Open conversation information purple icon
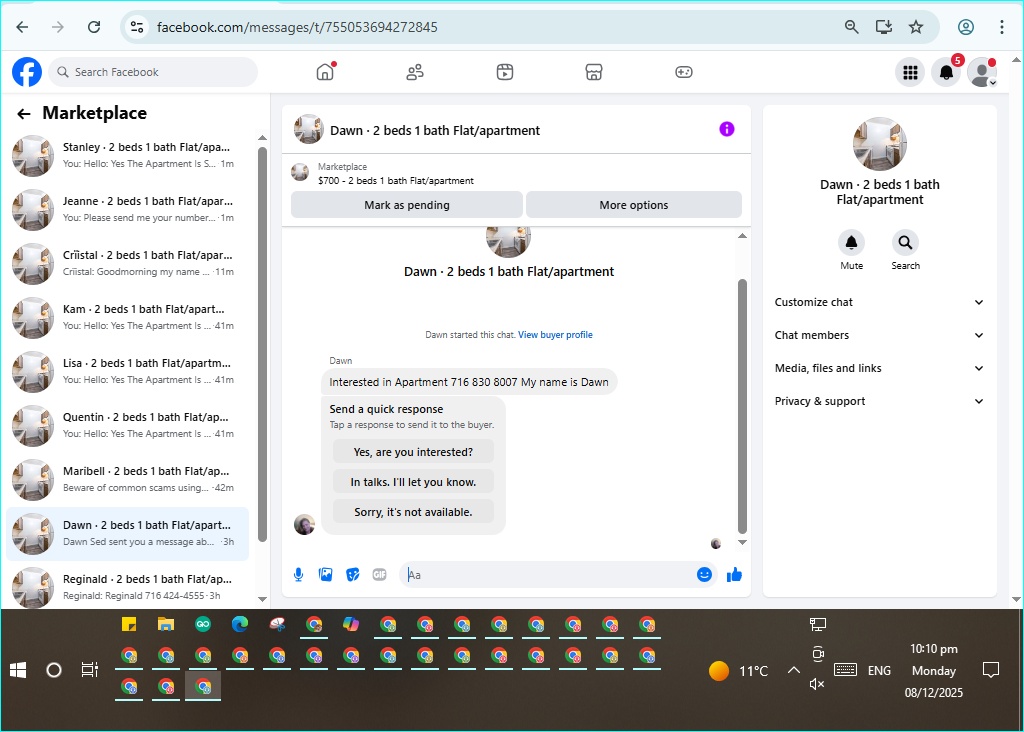This screenshot has height=732, width=1024. (727, 129)
